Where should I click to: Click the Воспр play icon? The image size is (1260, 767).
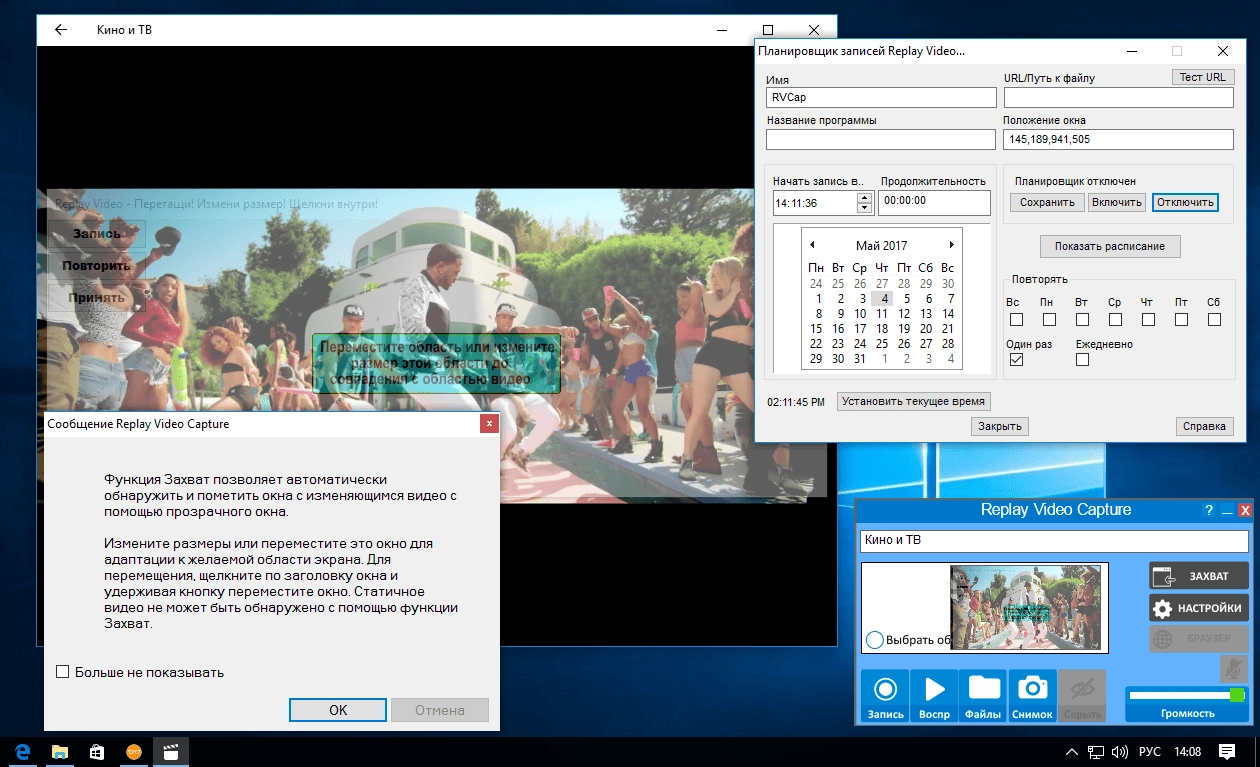click(x=934, y=695)
